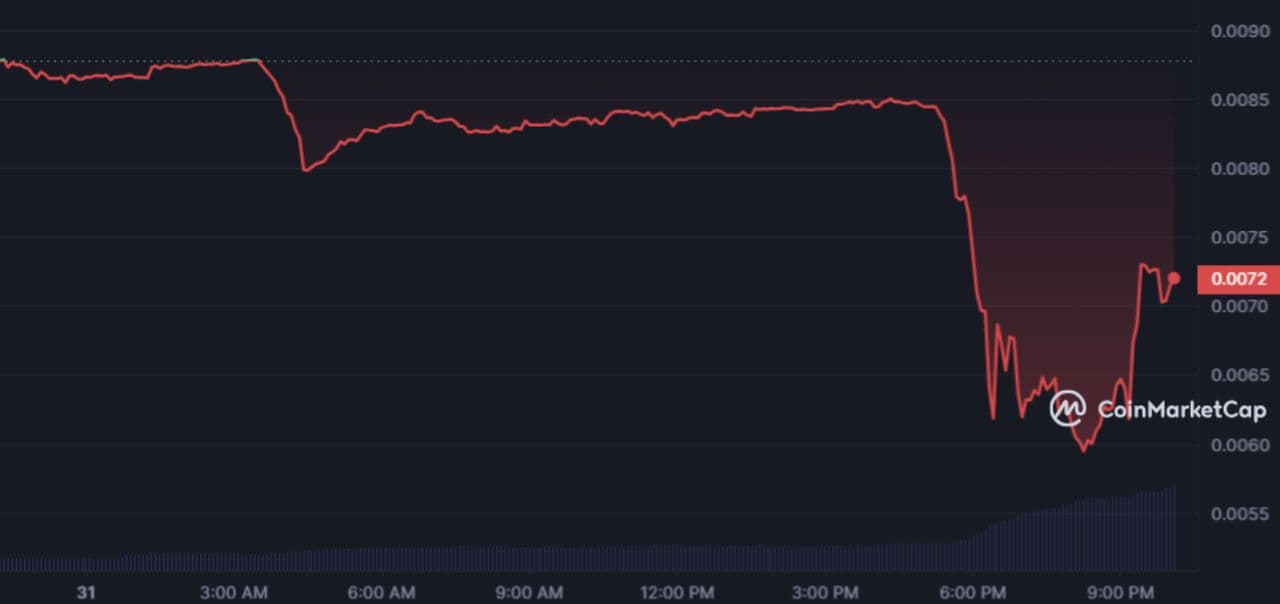Select the 3:00 AM time axis label

point(234,593)
